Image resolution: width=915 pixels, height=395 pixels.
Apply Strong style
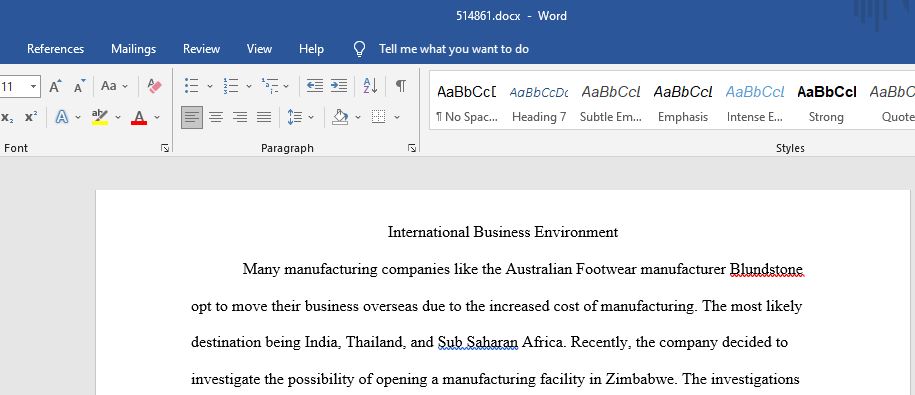[x=826, y=103]
